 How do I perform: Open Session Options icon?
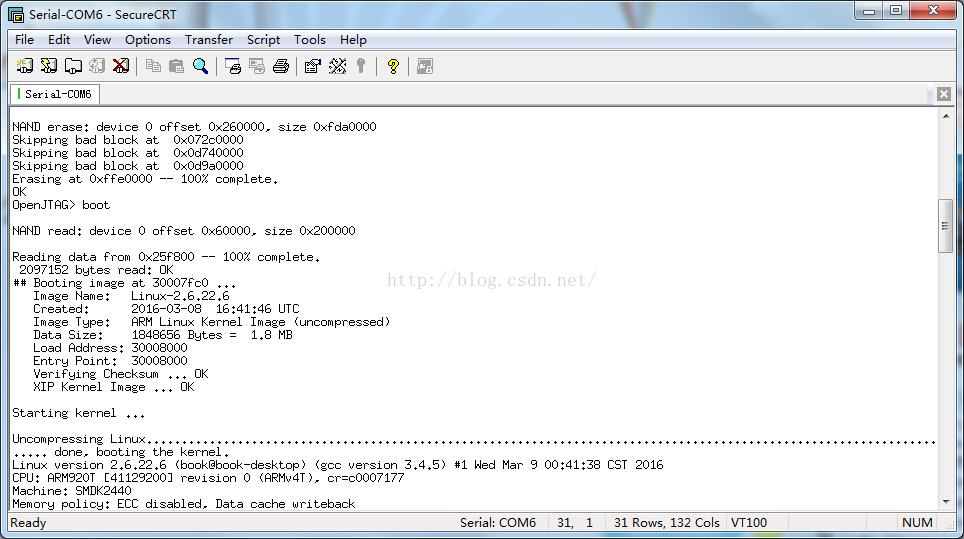coord(313,66)
